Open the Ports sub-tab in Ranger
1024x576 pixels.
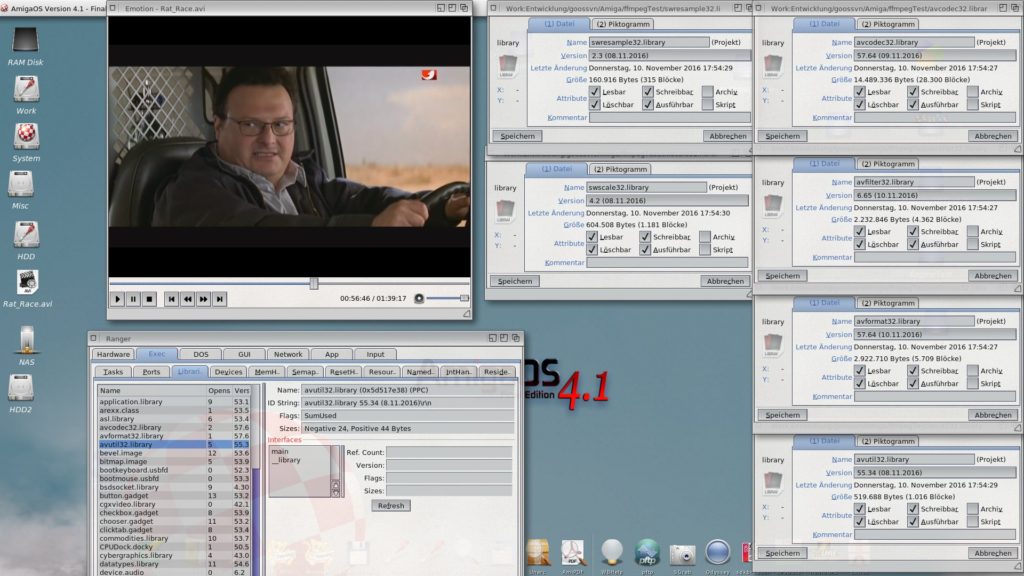pyautogui.click(x=151, y=372)
